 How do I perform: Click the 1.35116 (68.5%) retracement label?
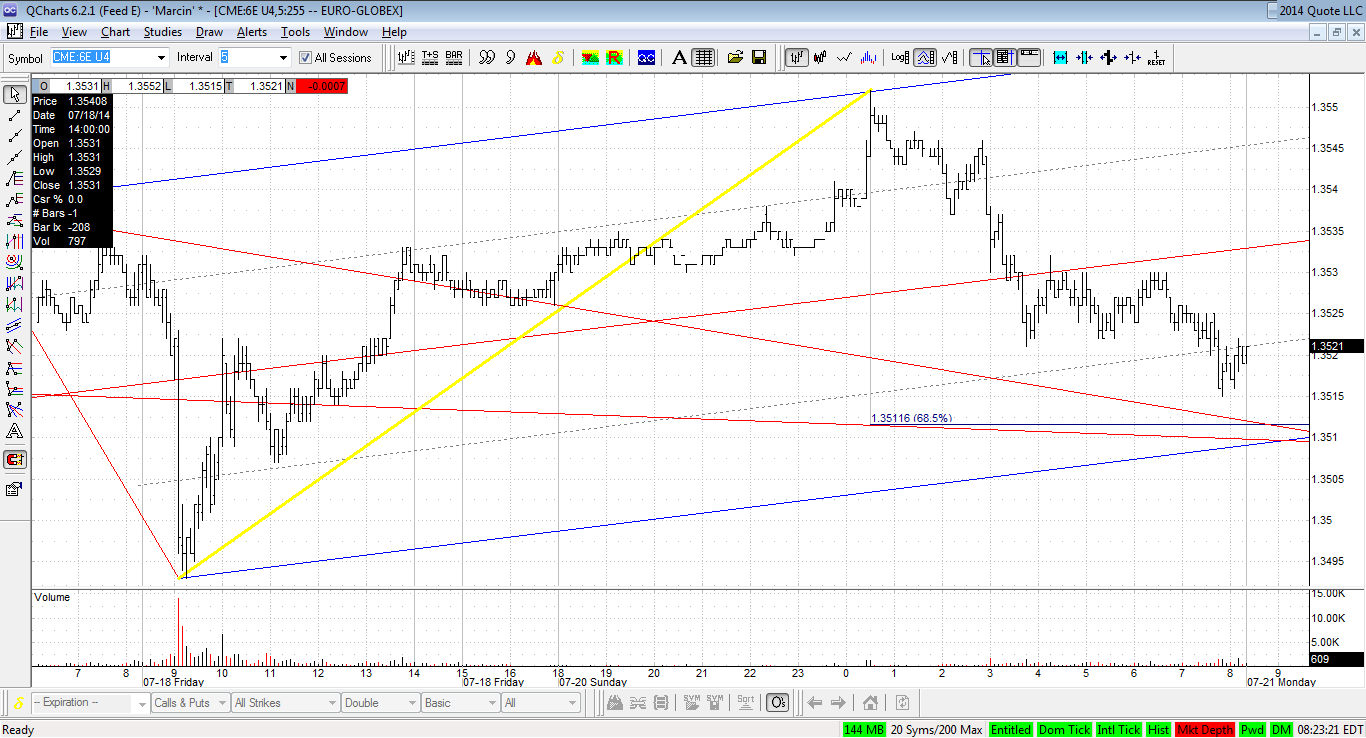point(911,418)
